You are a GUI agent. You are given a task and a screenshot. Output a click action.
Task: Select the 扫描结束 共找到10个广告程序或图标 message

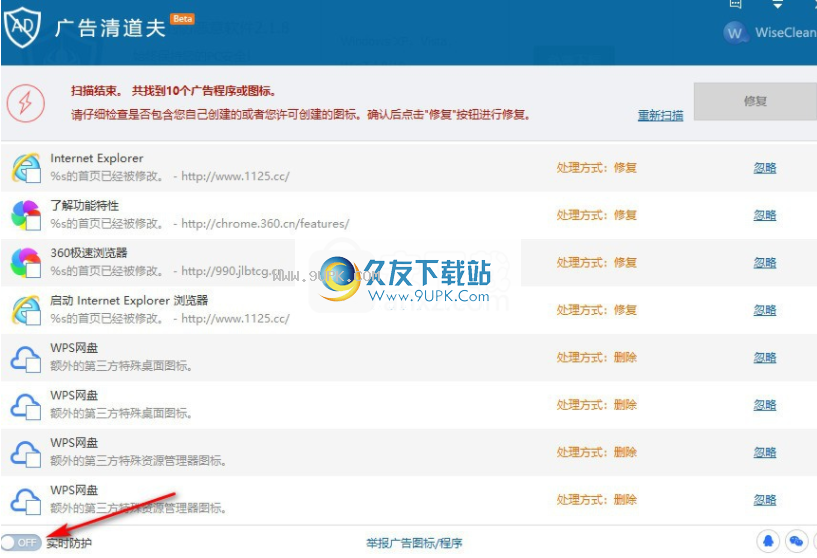[174, 91]
